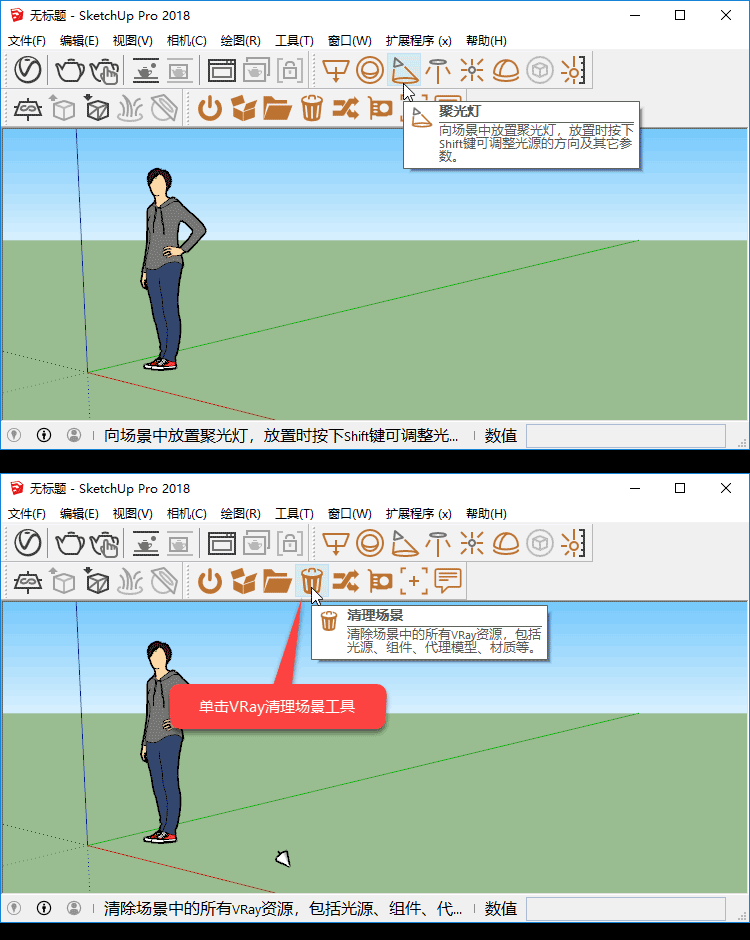The width and height of the screenshot is (750, 940).
Task: Open 视图(V) menu in 清理场景 tooltip window
Action: click(132, 513)
